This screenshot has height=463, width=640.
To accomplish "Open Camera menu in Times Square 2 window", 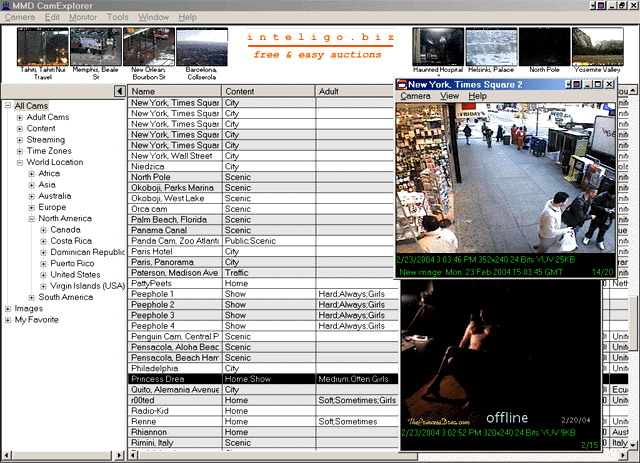I will [x=415, y=96].
